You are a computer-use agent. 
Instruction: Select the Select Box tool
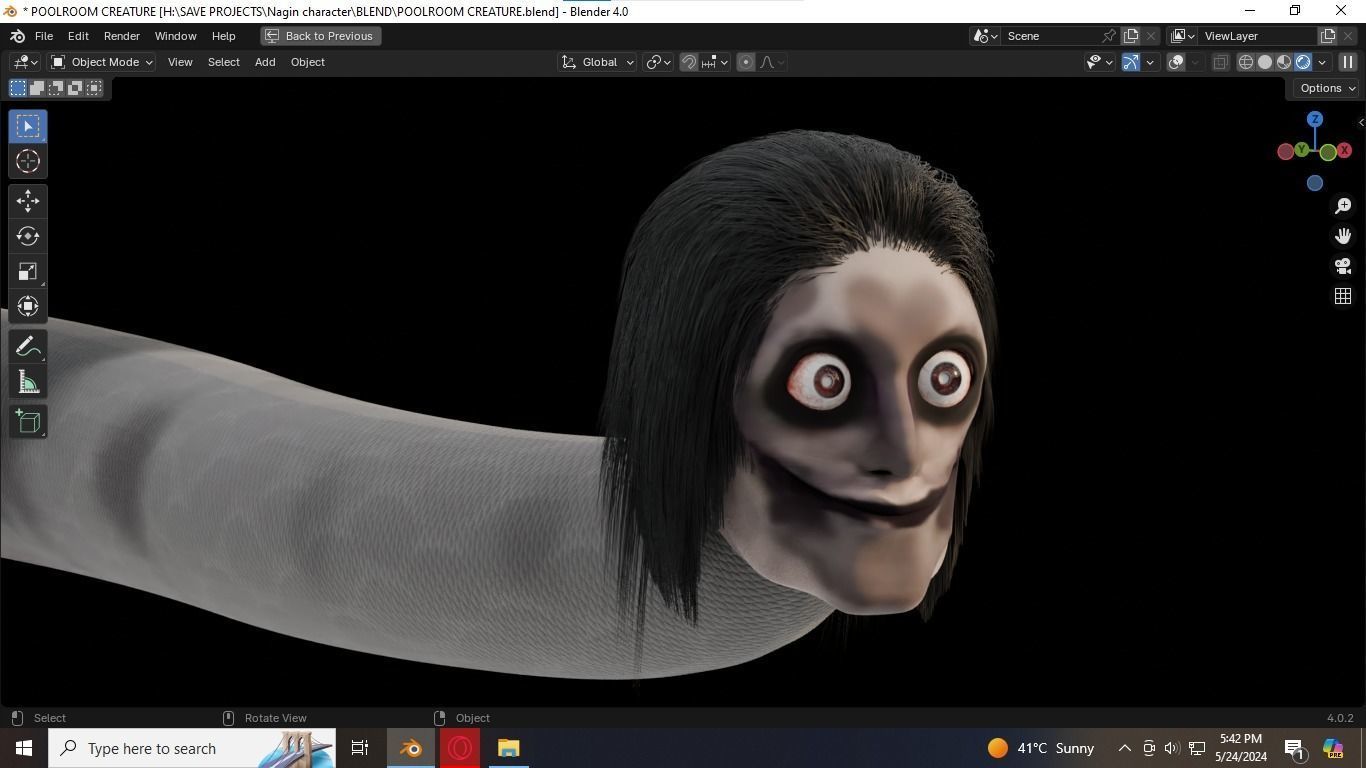click(x=28, y=126)
